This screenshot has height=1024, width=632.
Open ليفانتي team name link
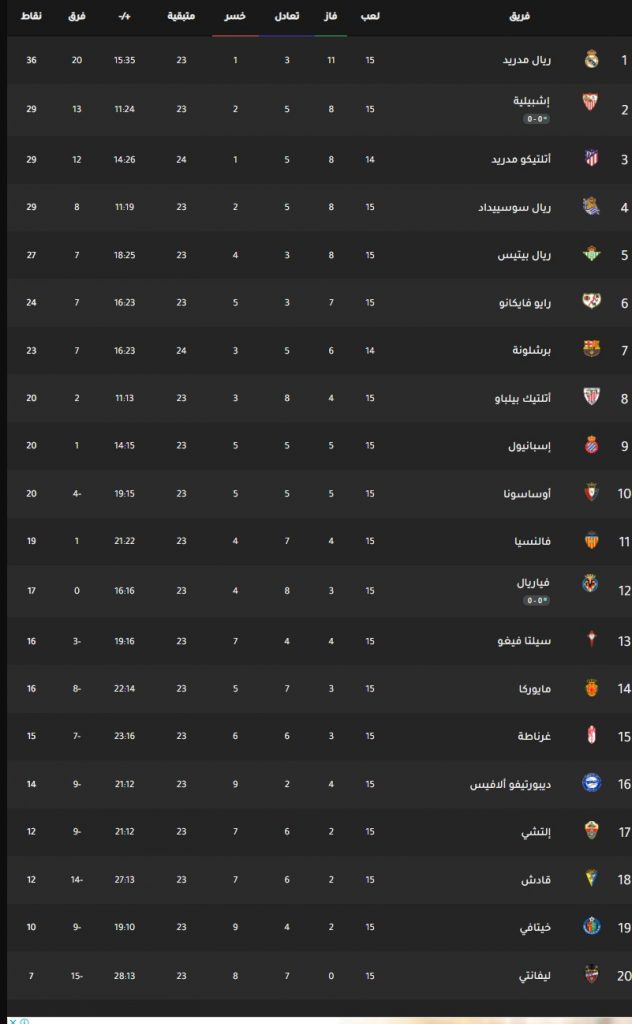535,976
